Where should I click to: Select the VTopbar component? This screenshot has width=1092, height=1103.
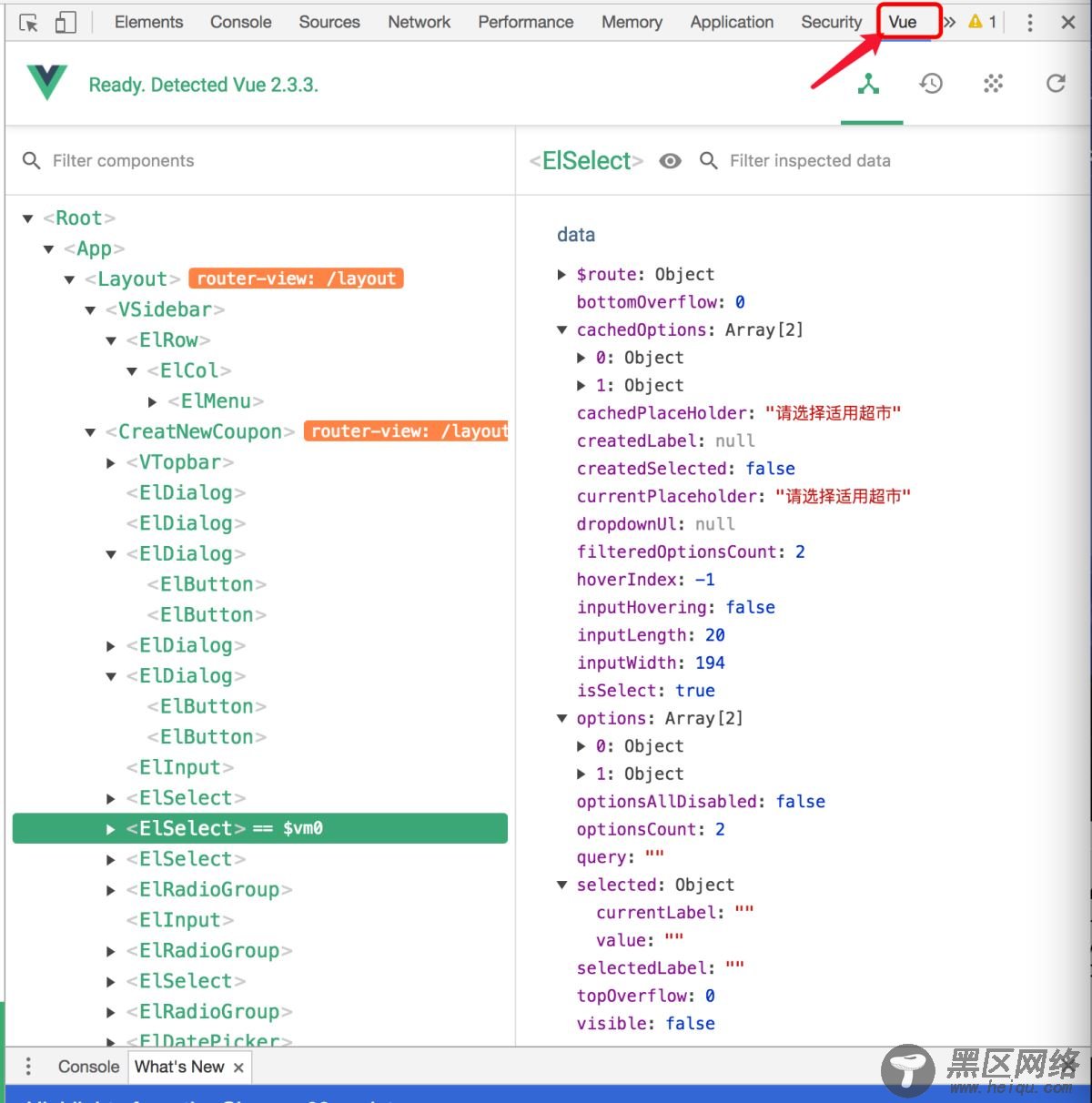(180, 462)
